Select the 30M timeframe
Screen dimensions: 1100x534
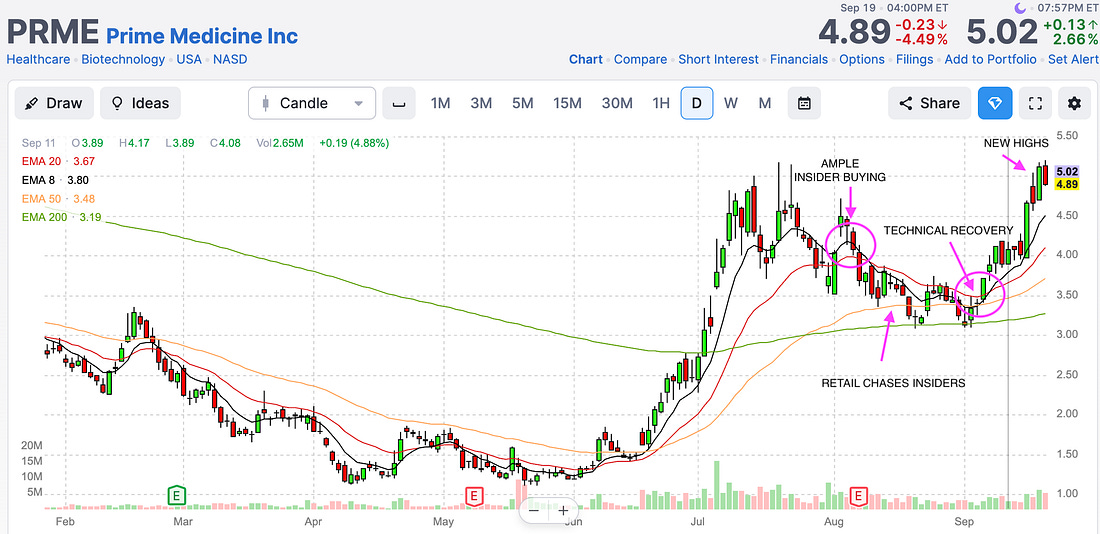[617, 103]
